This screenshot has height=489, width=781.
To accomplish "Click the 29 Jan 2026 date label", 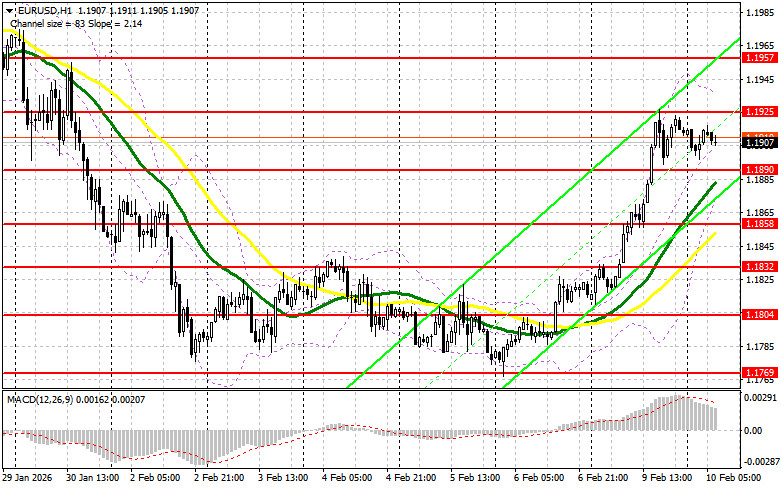I will [x=27, y=478].
